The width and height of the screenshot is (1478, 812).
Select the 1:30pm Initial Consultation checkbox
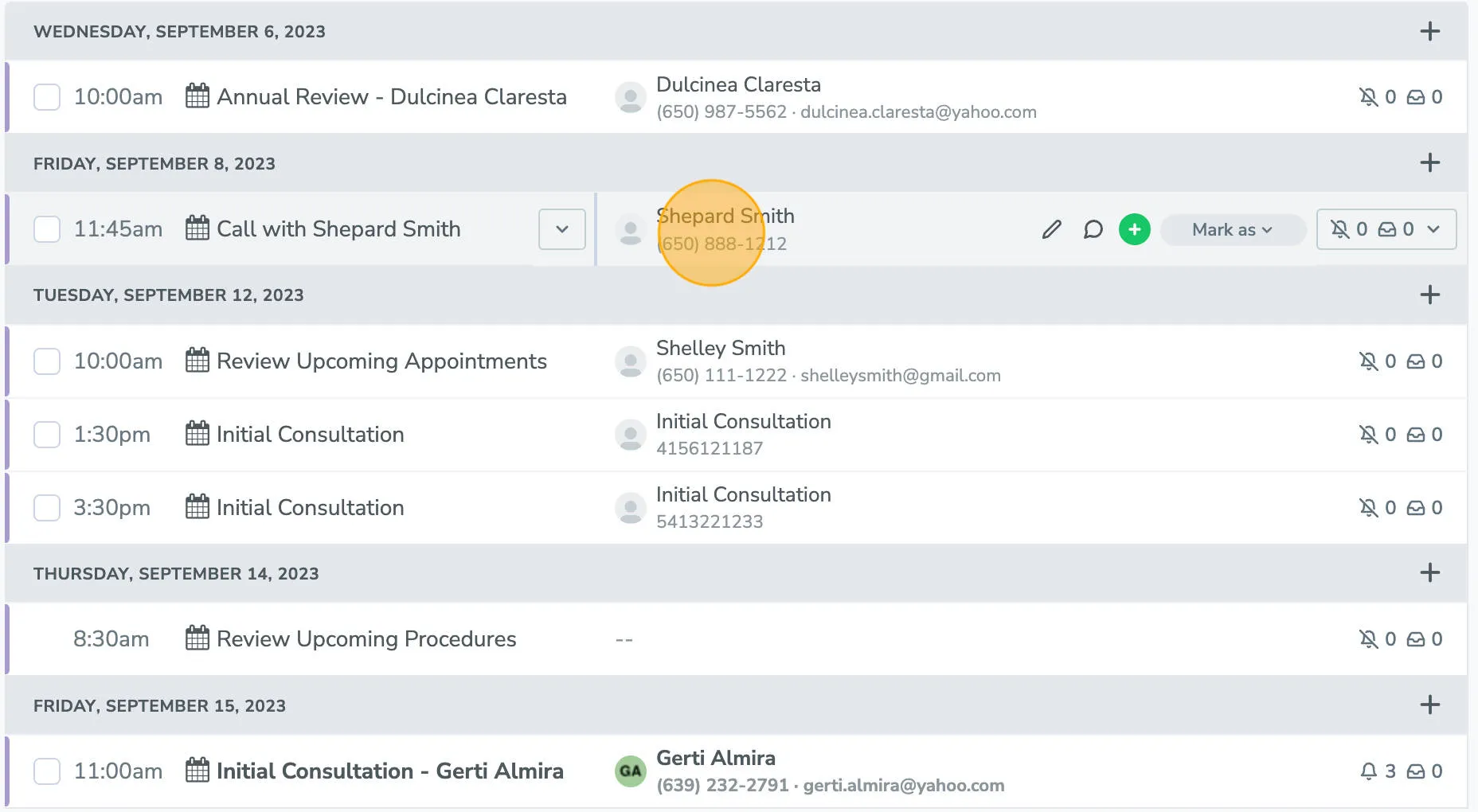tap(47, 435)
